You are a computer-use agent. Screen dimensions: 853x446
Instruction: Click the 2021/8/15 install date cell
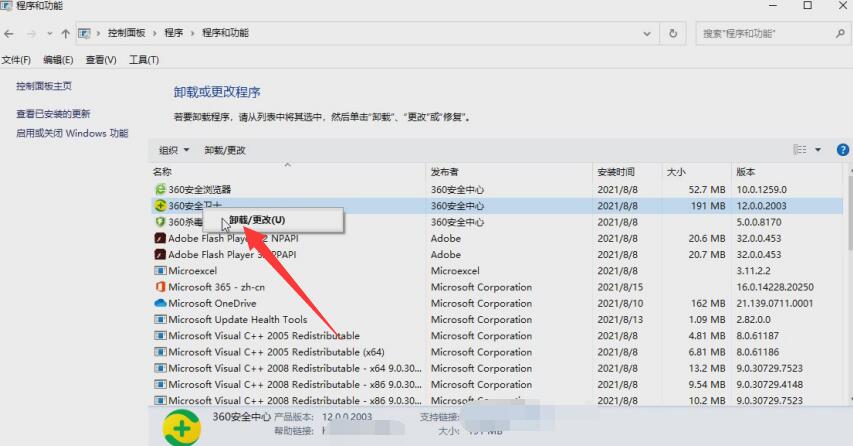point(620,287)
